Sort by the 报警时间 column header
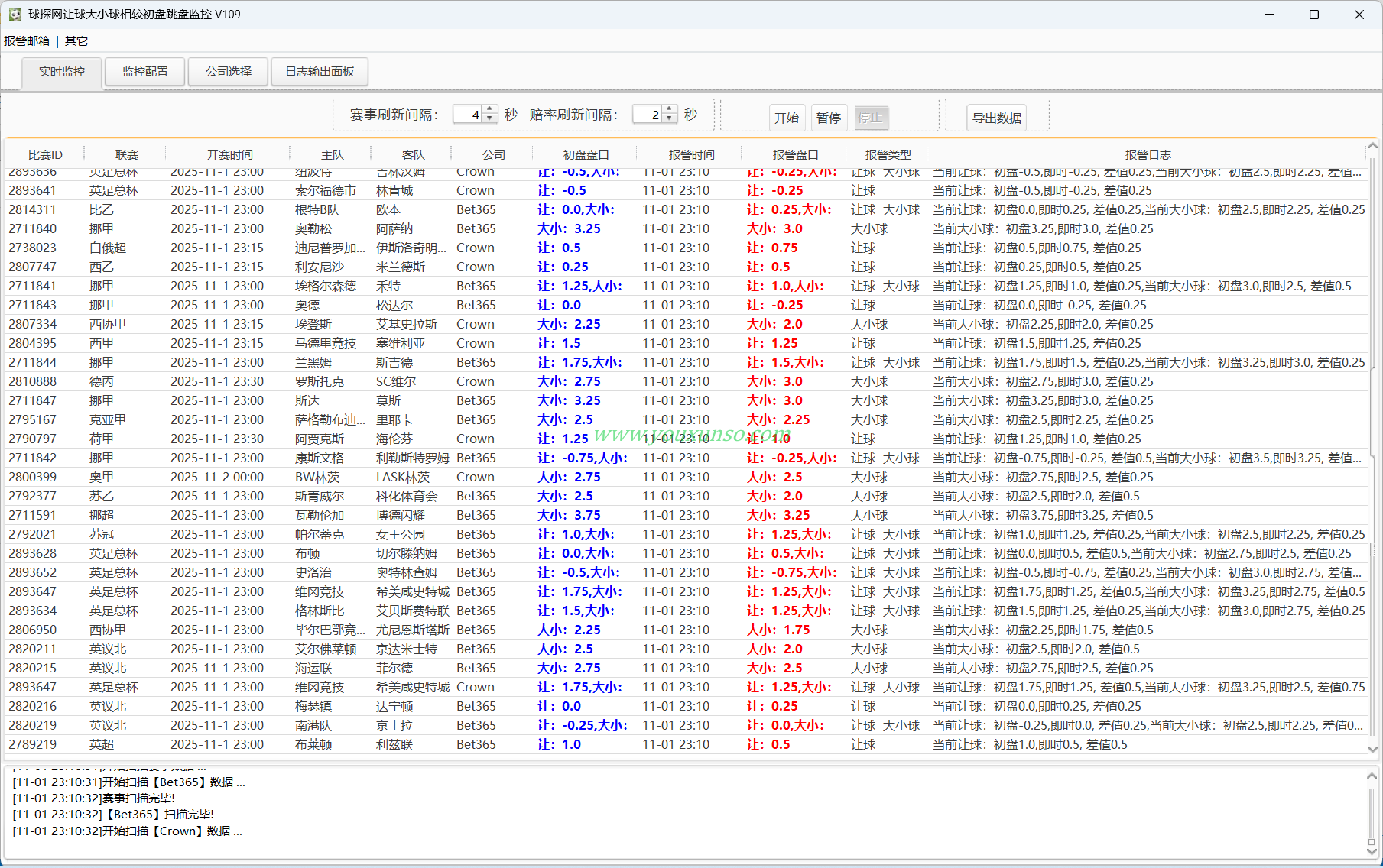The image size is (1383, 868). pos(691,155)
